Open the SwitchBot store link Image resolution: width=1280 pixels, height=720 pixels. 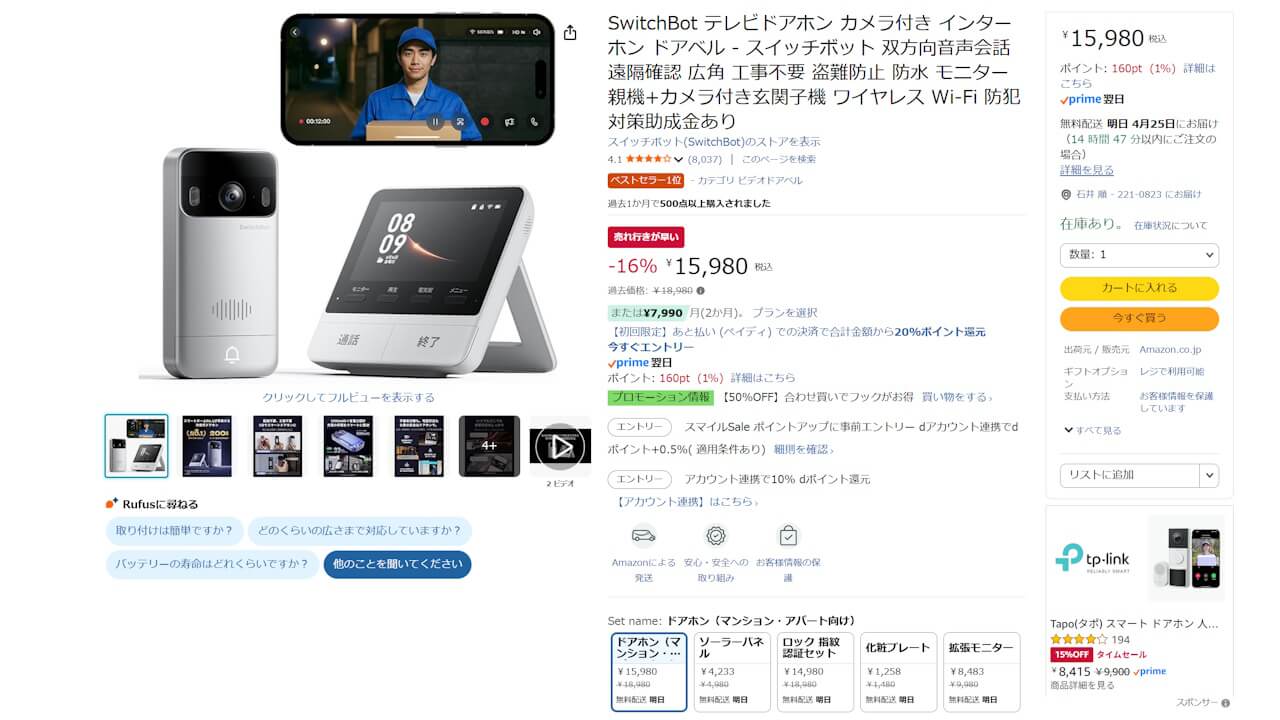coord(714,142)
